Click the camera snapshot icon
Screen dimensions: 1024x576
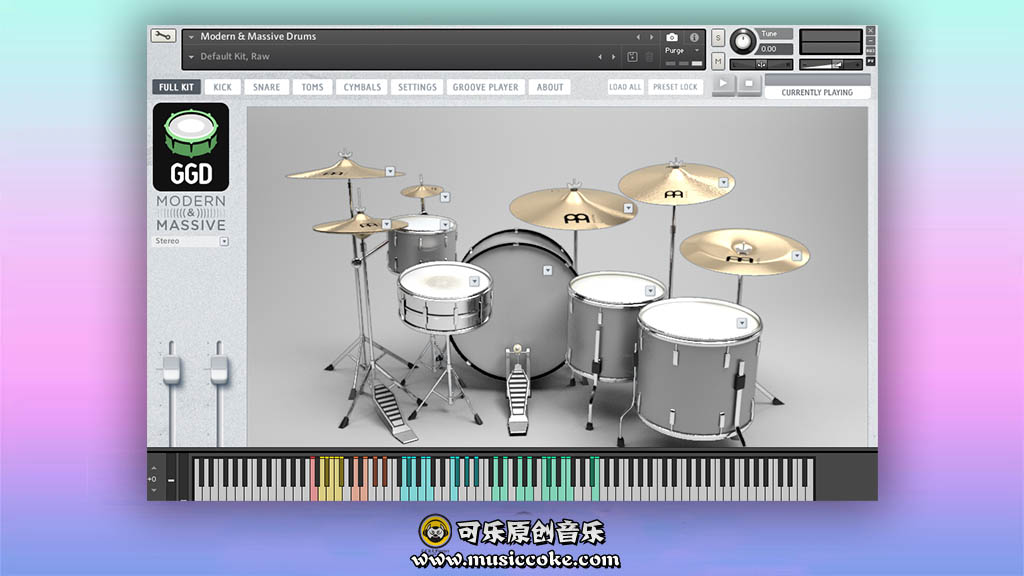tap(672, 37)
